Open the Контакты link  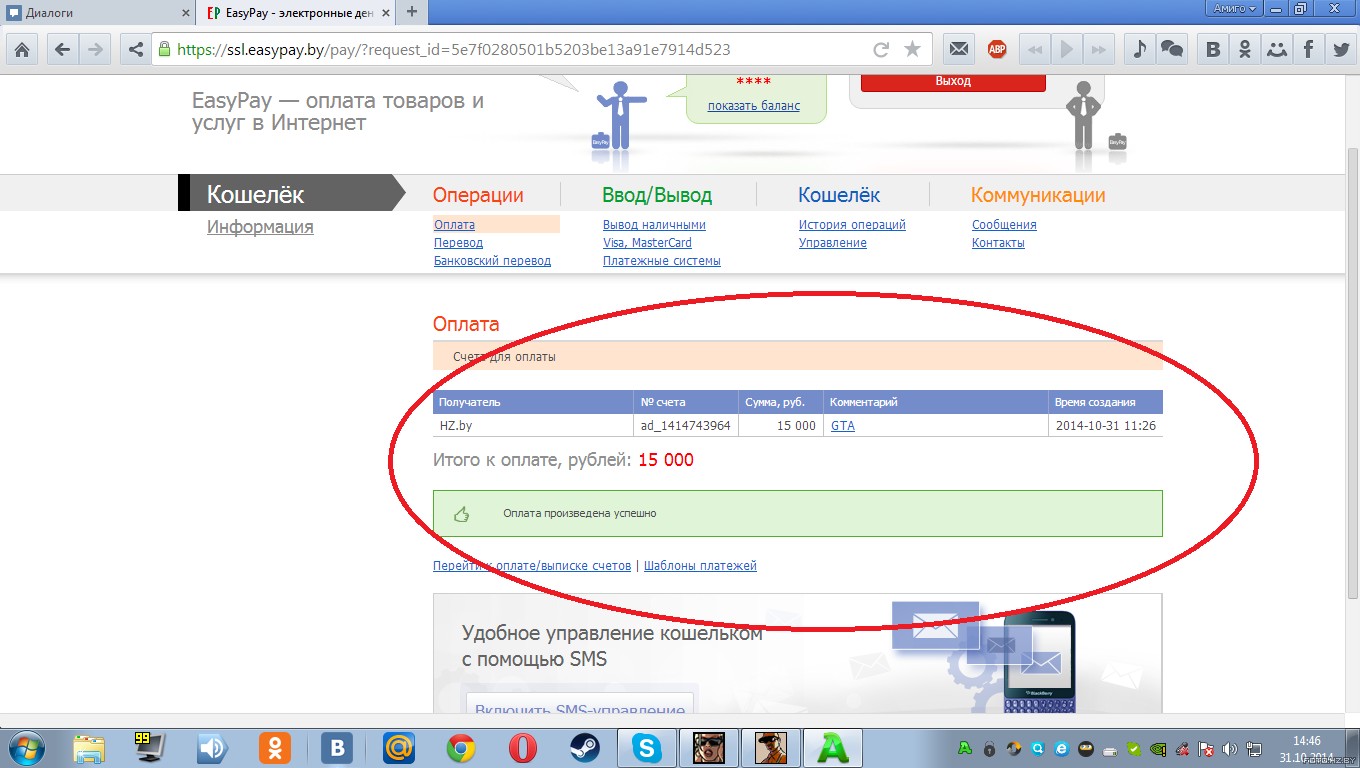[x=998, y=243]
